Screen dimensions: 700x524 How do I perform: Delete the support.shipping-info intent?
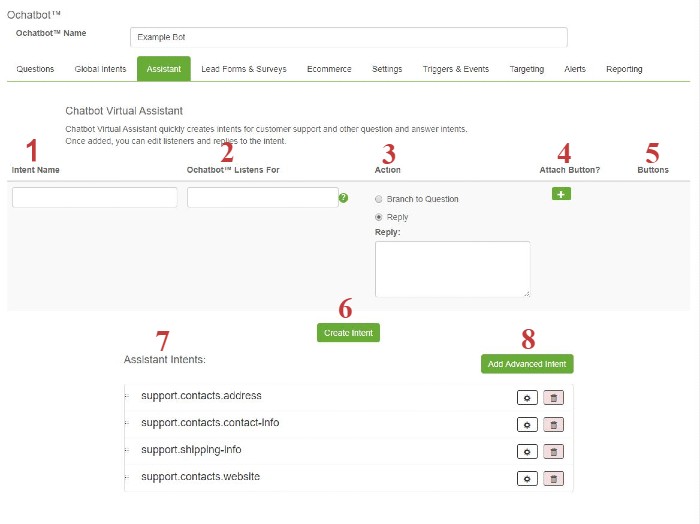tap(554, 452)
